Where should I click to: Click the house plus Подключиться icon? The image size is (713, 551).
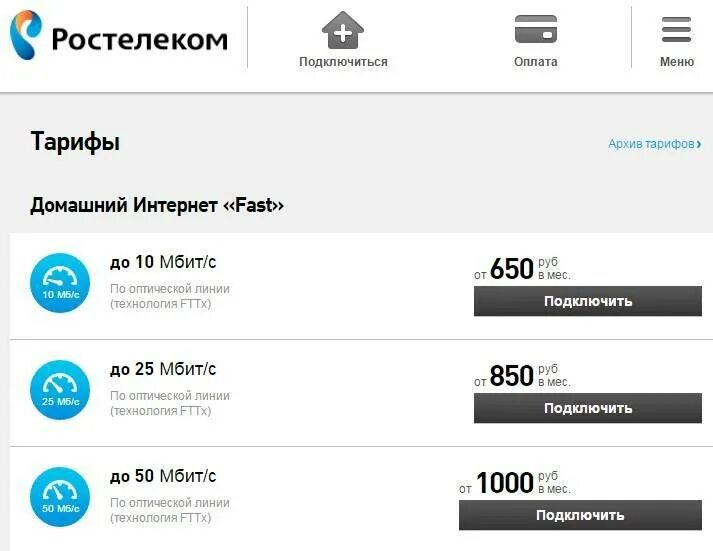[x=343, y=30]
